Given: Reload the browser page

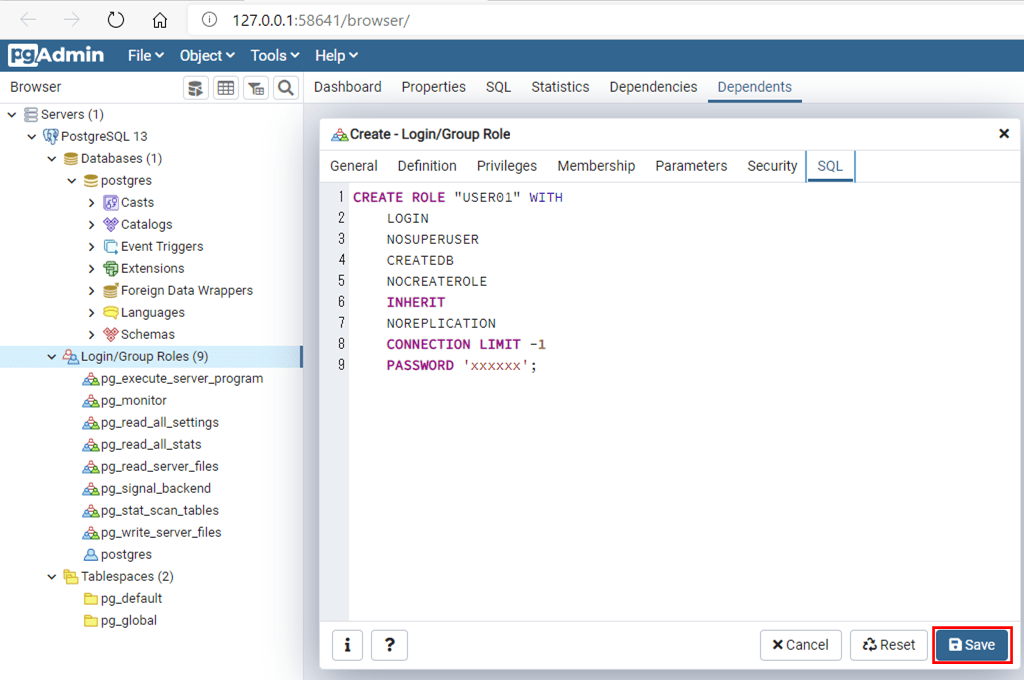Looking at the screenshot, I should 116,20.
